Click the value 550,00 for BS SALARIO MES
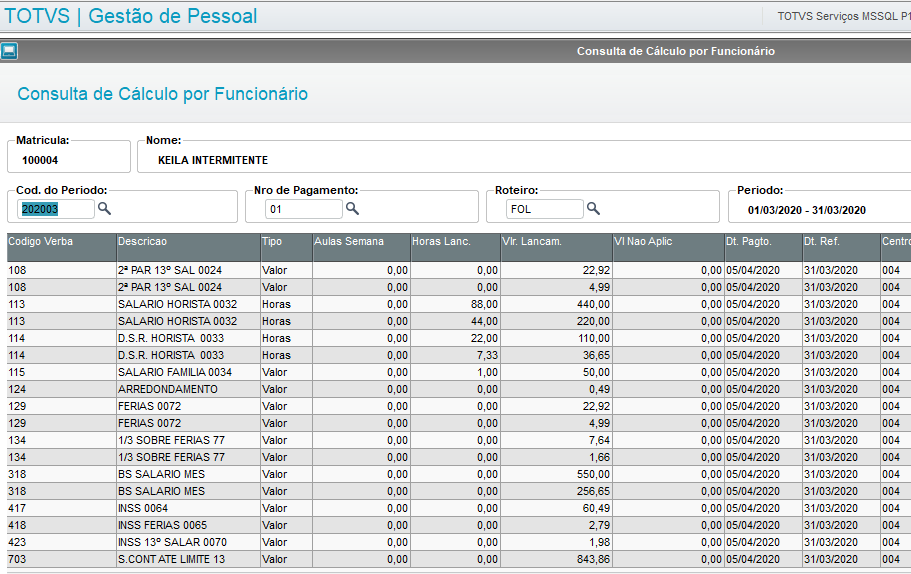Screen dimensions: 911x574 [593, 474]
